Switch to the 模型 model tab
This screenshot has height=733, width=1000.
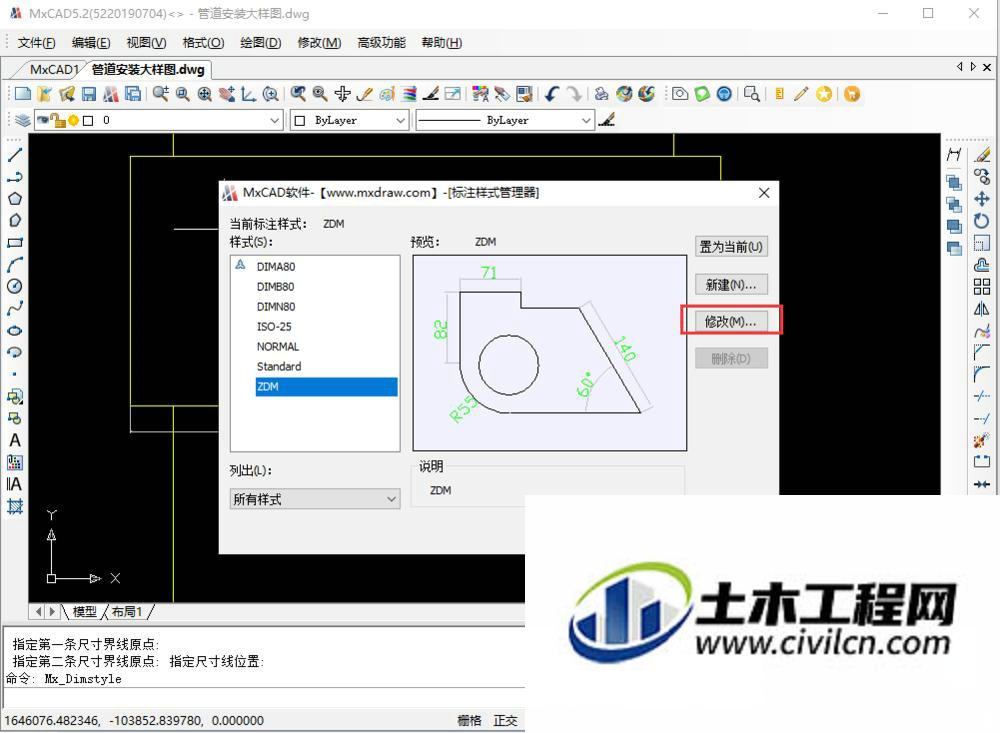tap(85, 612)
